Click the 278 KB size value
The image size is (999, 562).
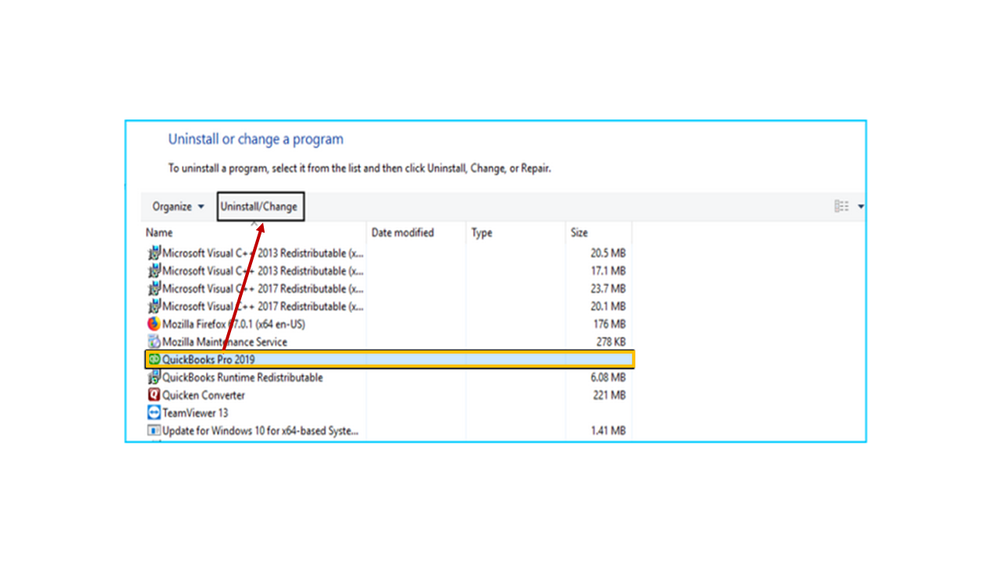click(610, 342)
